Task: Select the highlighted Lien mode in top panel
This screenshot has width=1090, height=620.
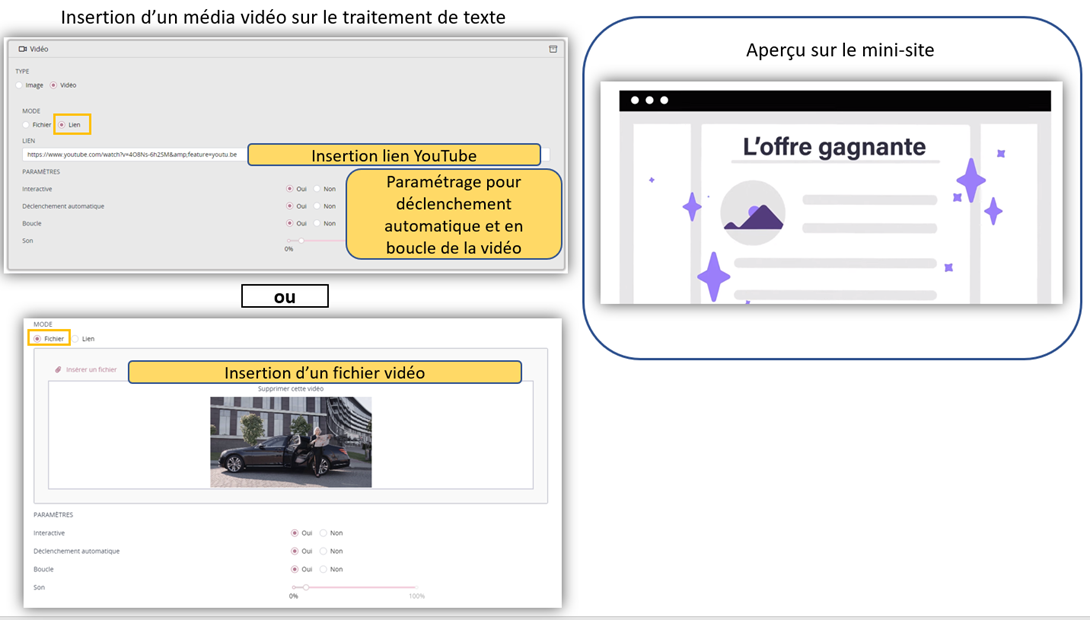Action: [62, 125]
